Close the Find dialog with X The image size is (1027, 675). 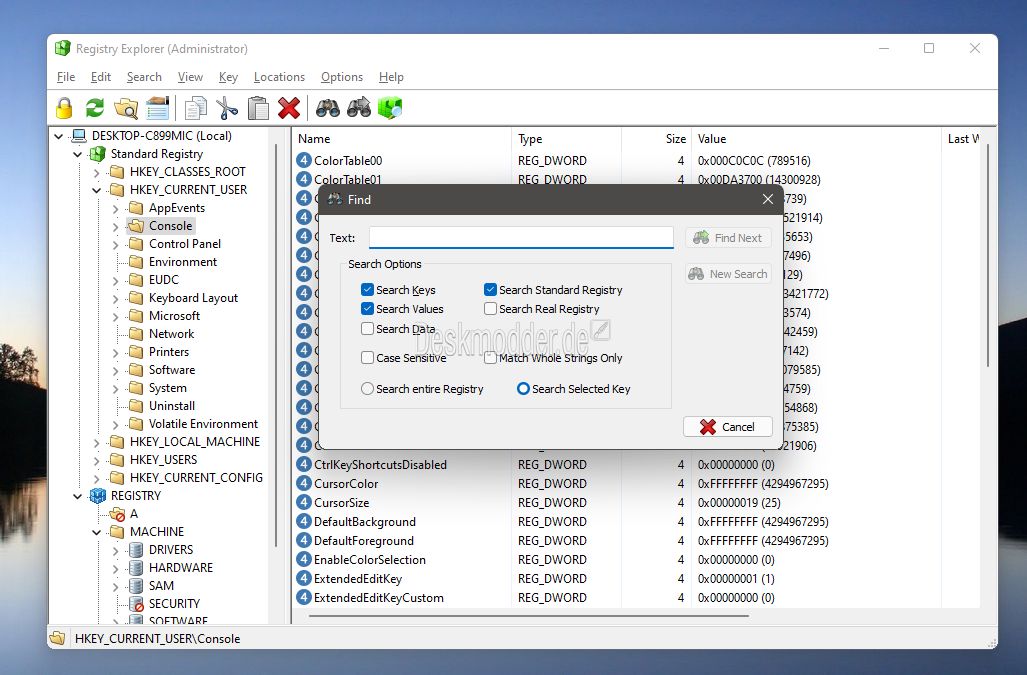768,199
